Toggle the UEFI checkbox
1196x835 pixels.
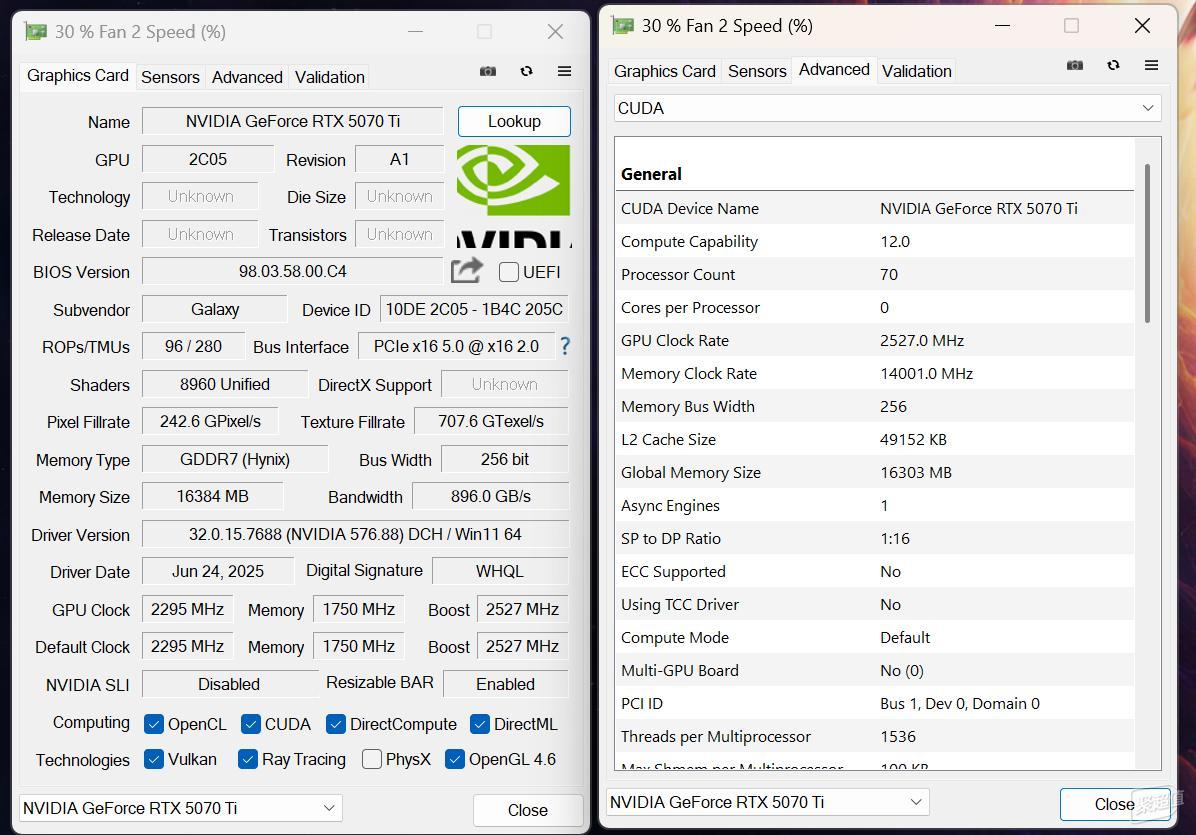tap(509, 272)
